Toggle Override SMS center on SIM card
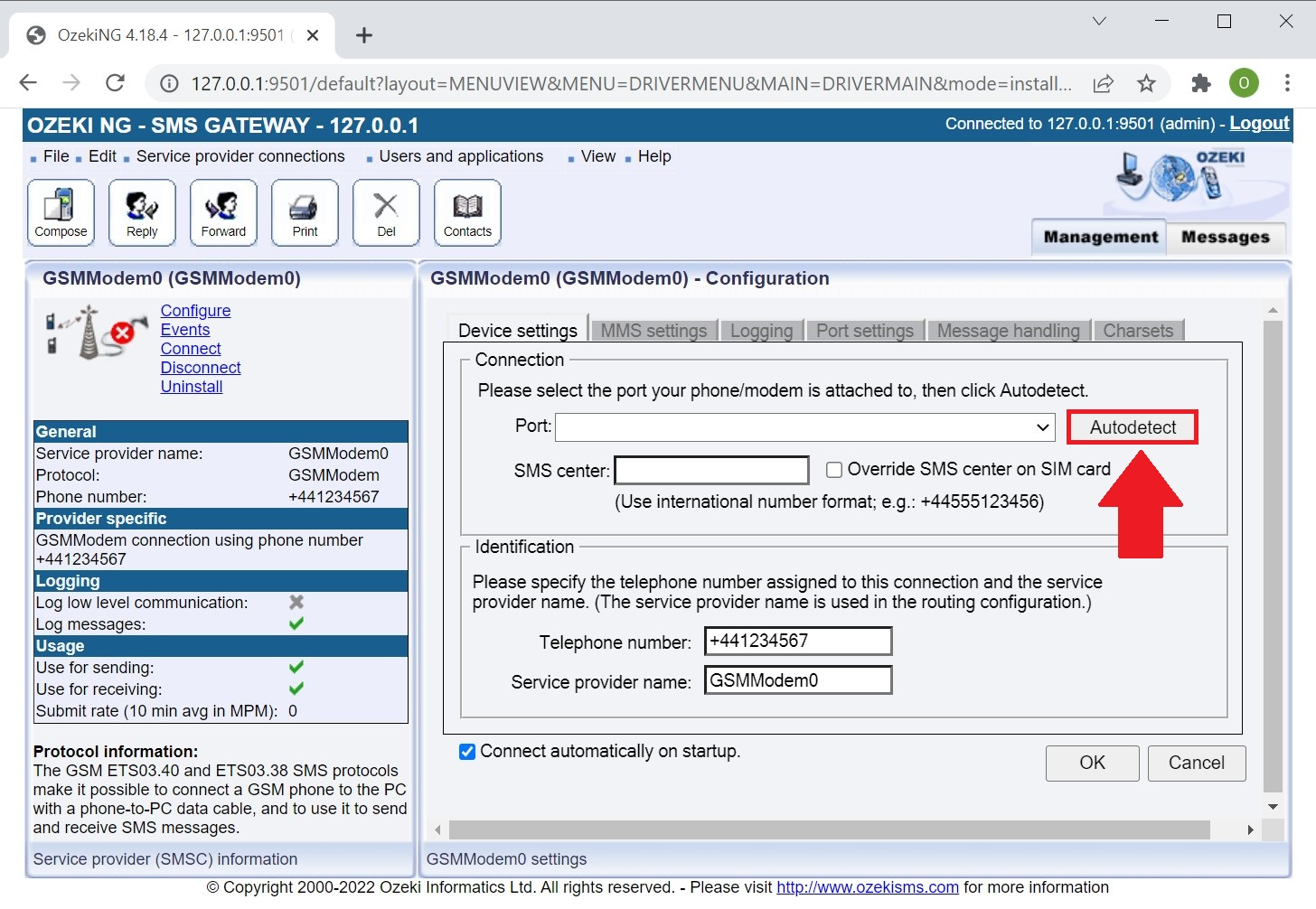This screenshot has width=1316, height=909. coord(834,470)
